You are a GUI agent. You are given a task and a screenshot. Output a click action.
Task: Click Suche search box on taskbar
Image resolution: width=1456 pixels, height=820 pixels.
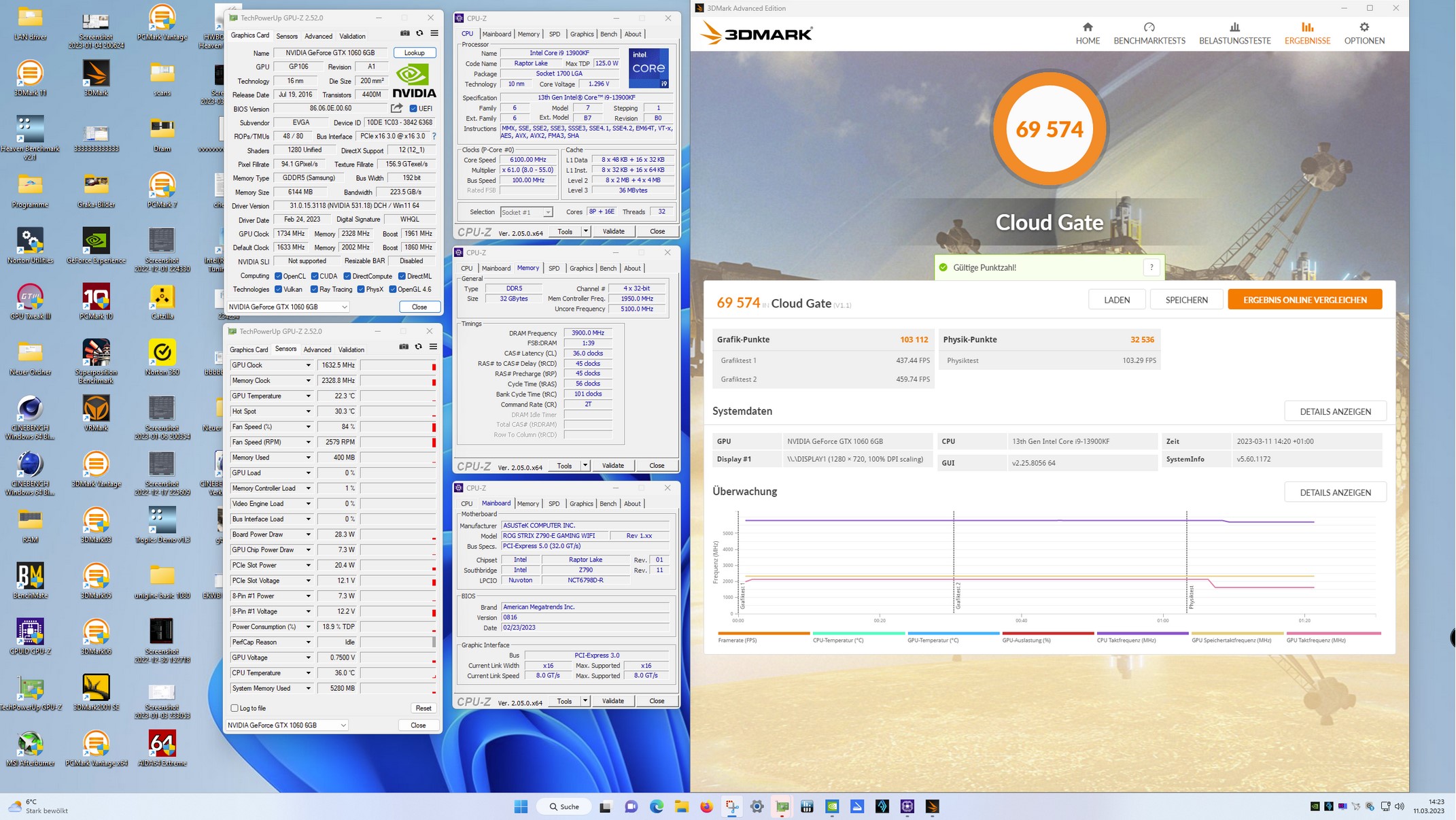pyautogui.click(x=564, y=806)
